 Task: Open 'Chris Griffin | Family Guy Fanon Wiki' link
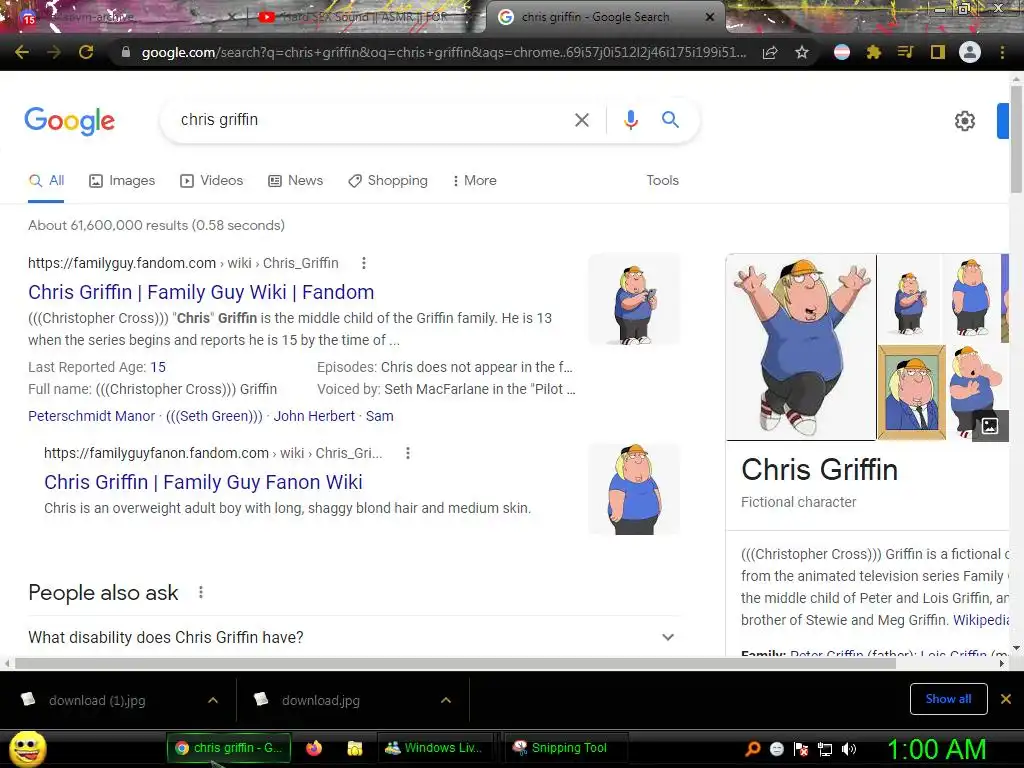(203, 483)
